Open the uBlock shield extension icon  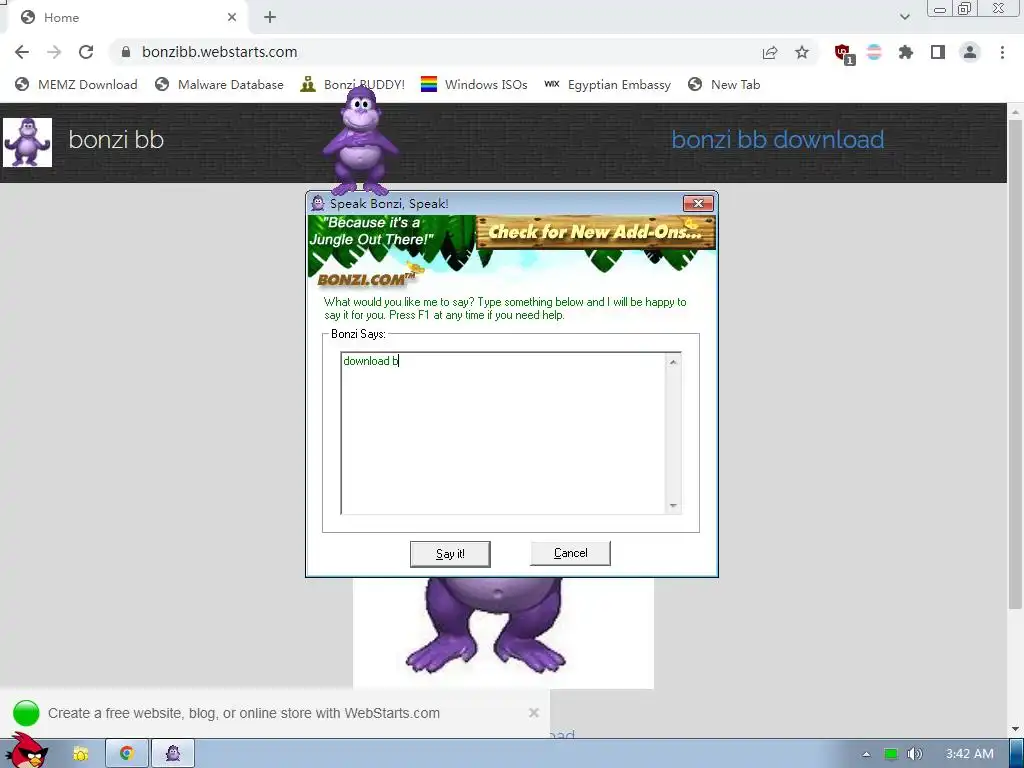point(844,54)
